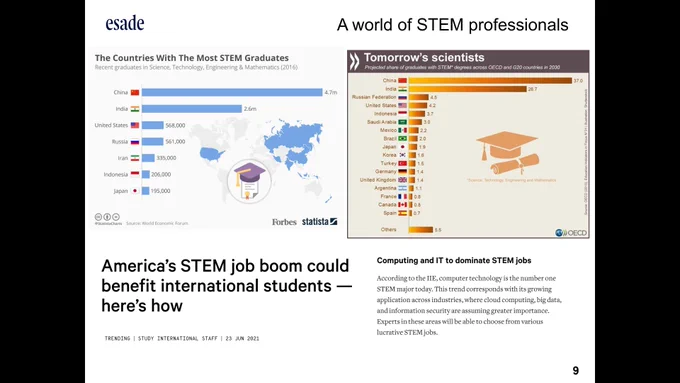Viewport: 680px width, 383px height.
Task: Click China's orange bar in OECD chart
Action: tap(490, 81)
